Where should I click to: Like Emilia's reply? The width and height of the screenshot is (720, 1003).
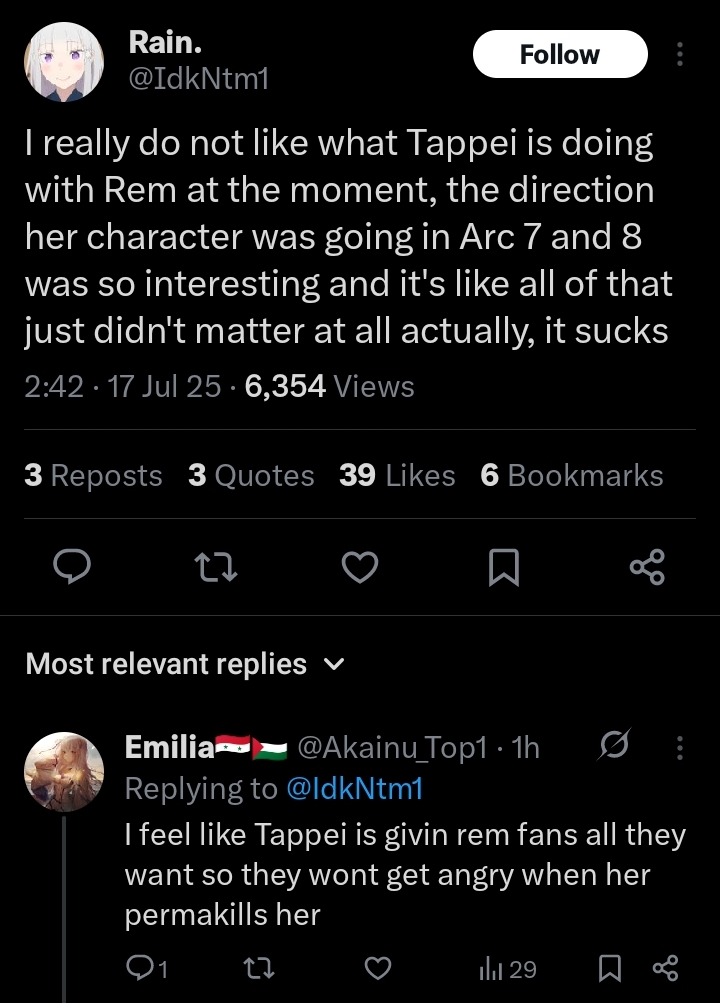tap(378, 968)
